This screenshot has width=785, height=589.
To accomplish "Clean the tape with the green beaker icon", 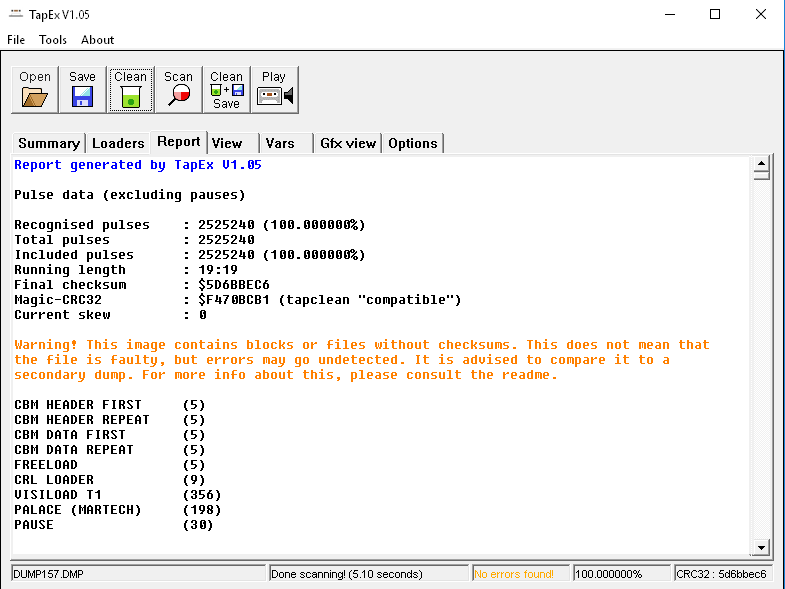I will point(131,90).
